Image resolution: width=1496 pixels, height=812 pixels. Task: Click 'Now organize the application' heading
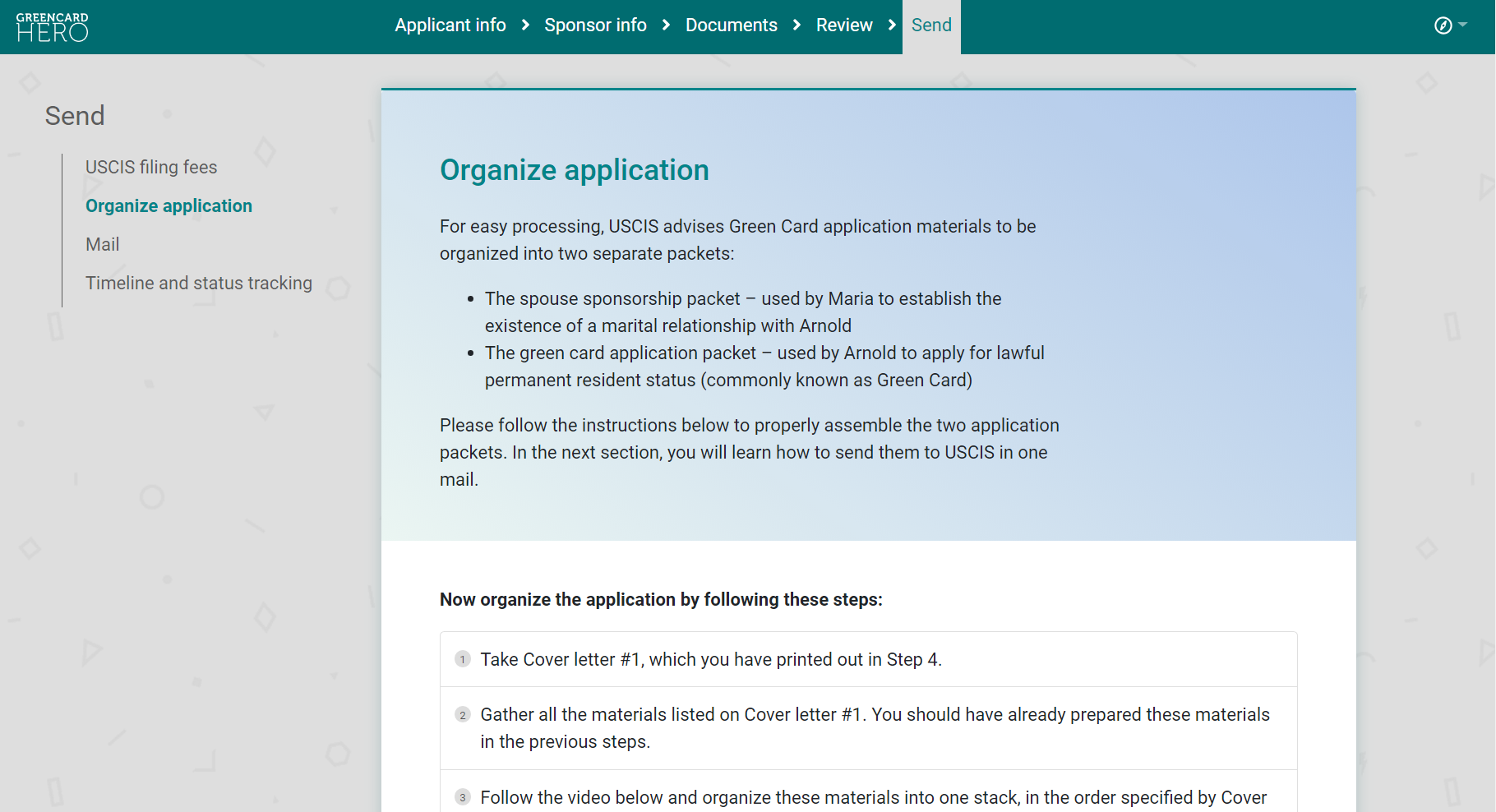tap(661, 600)
